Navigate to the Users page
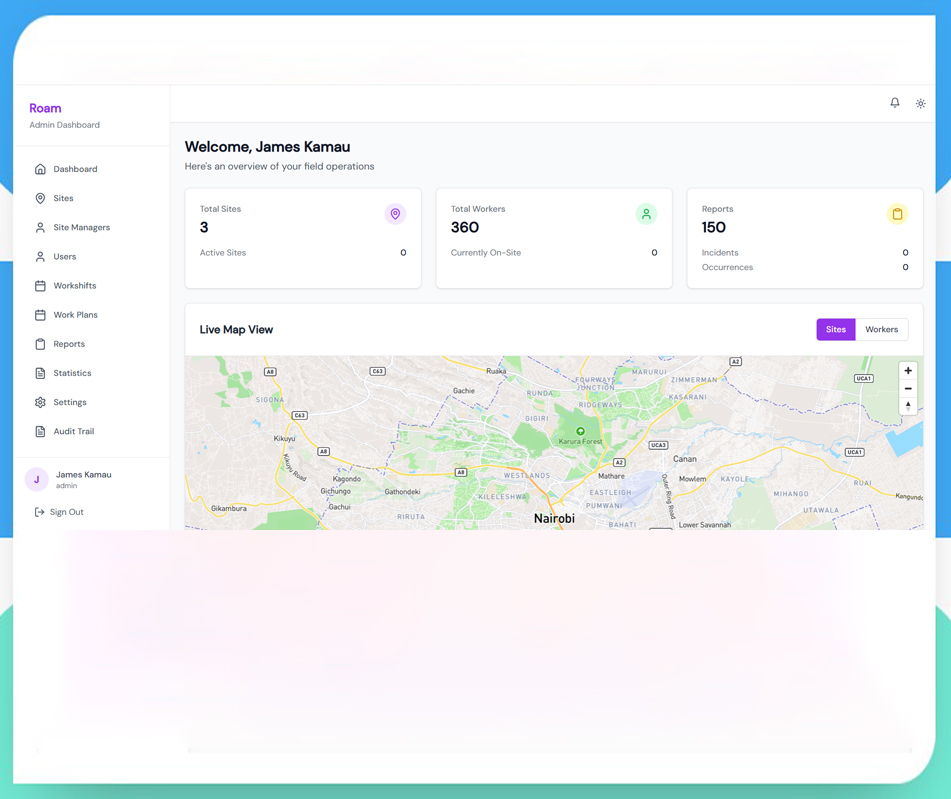Viewport: 951px width, 799px height. 91,256
